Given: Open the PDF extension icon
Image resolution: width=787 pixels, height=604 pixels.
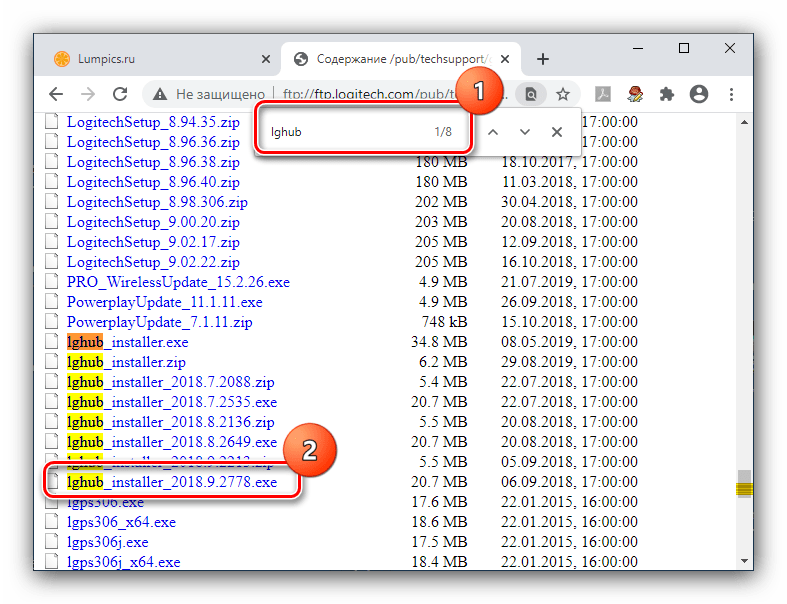Looking at the screenshot, I should 603,94.
